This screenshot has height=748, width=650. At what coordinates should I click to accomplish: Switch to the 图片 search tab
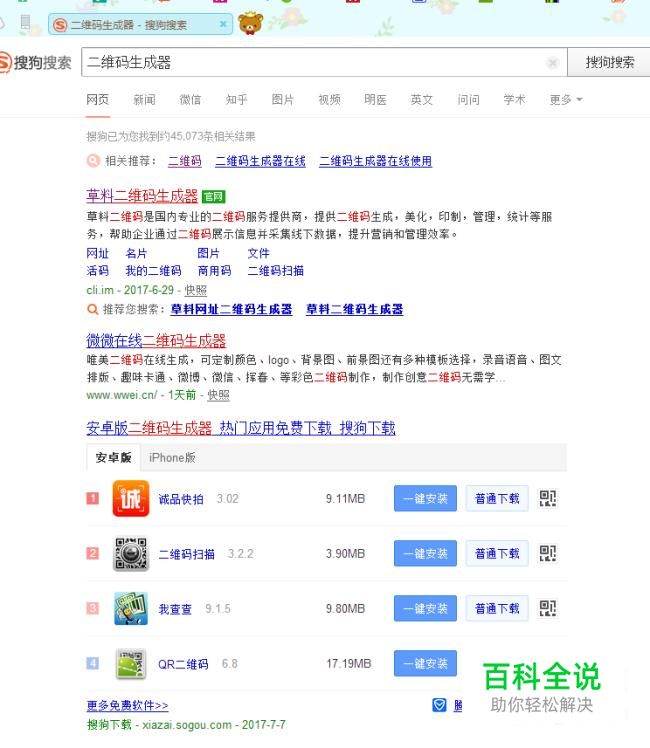point(283,100)
